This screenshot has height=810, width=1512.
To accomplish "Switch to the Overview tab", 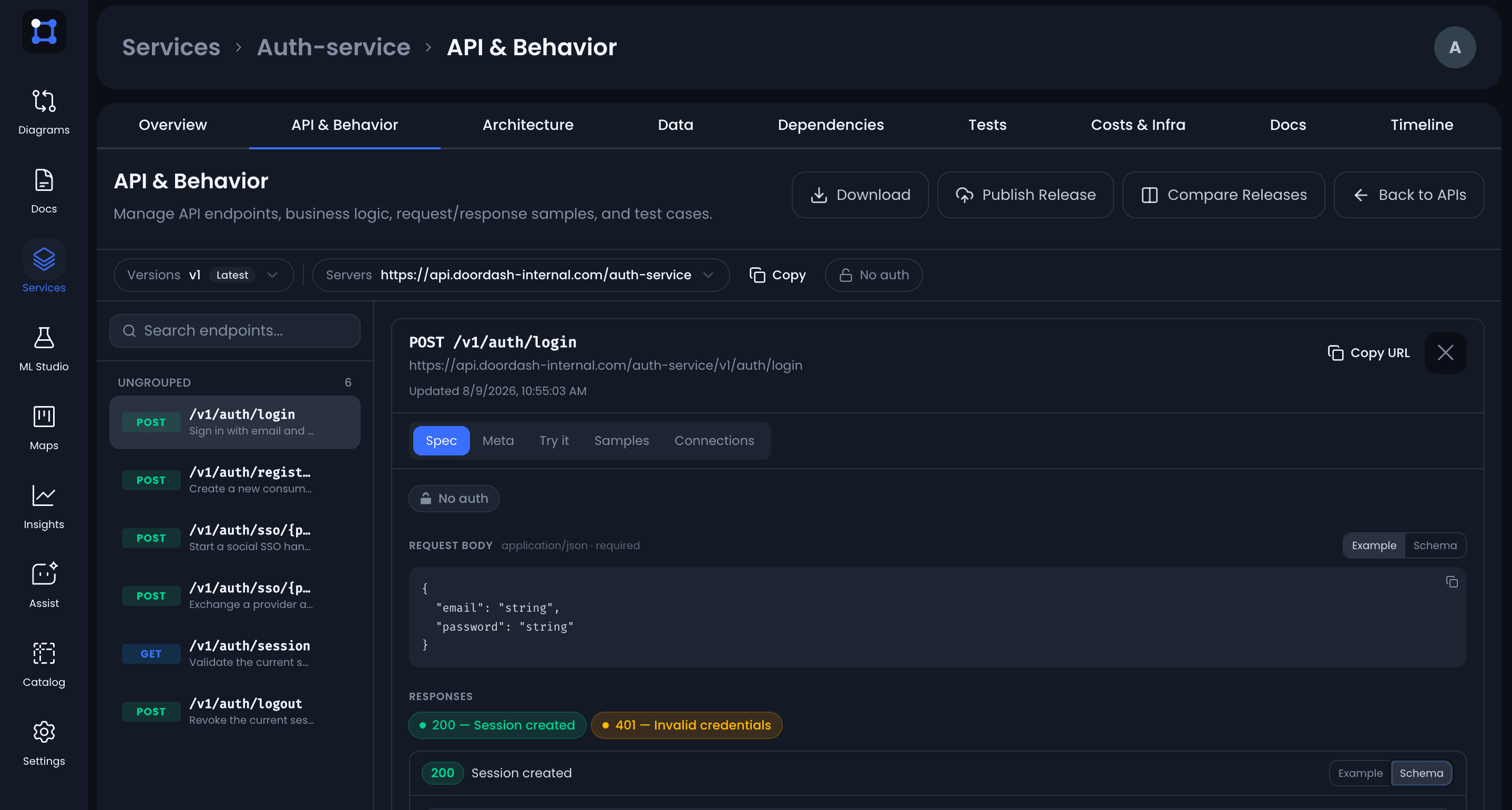I will (x=172, y=125).
